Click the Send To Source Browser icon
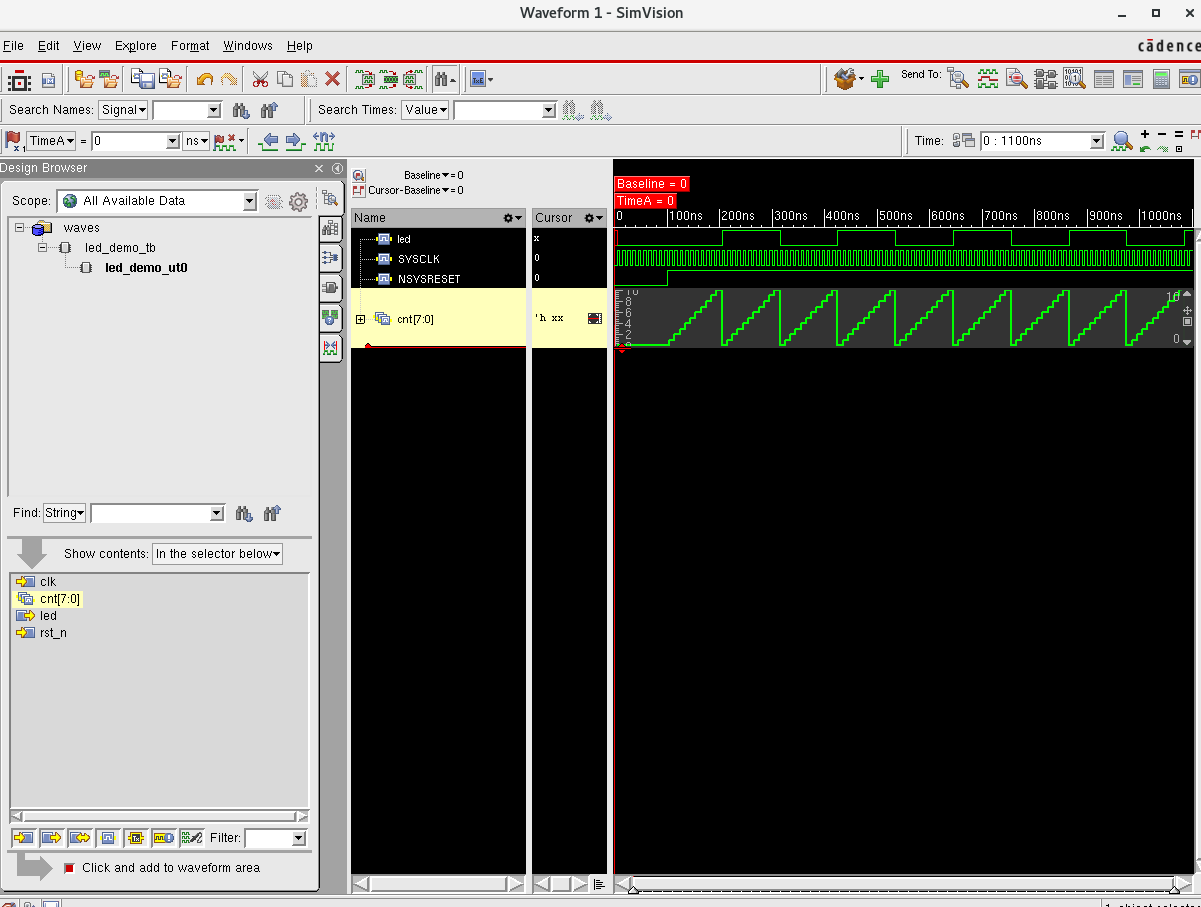 pyautogui.click(x=1015, y=79)
